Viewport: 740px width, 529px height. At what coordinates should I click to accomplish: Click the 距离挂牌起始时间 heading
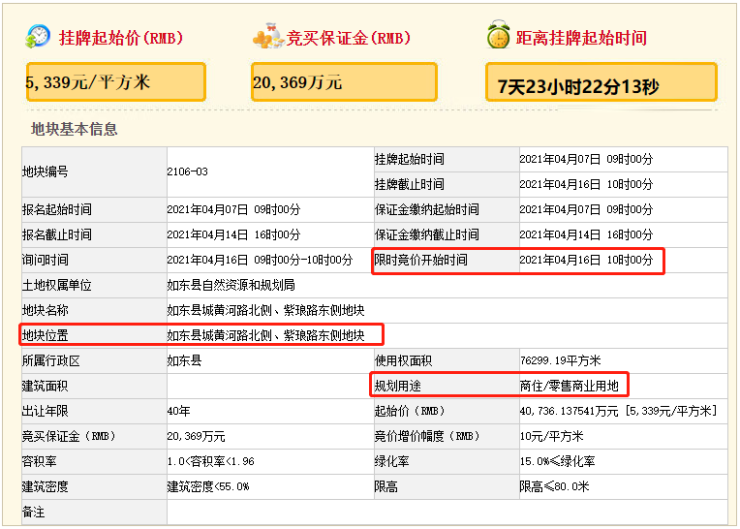point(581,38)
